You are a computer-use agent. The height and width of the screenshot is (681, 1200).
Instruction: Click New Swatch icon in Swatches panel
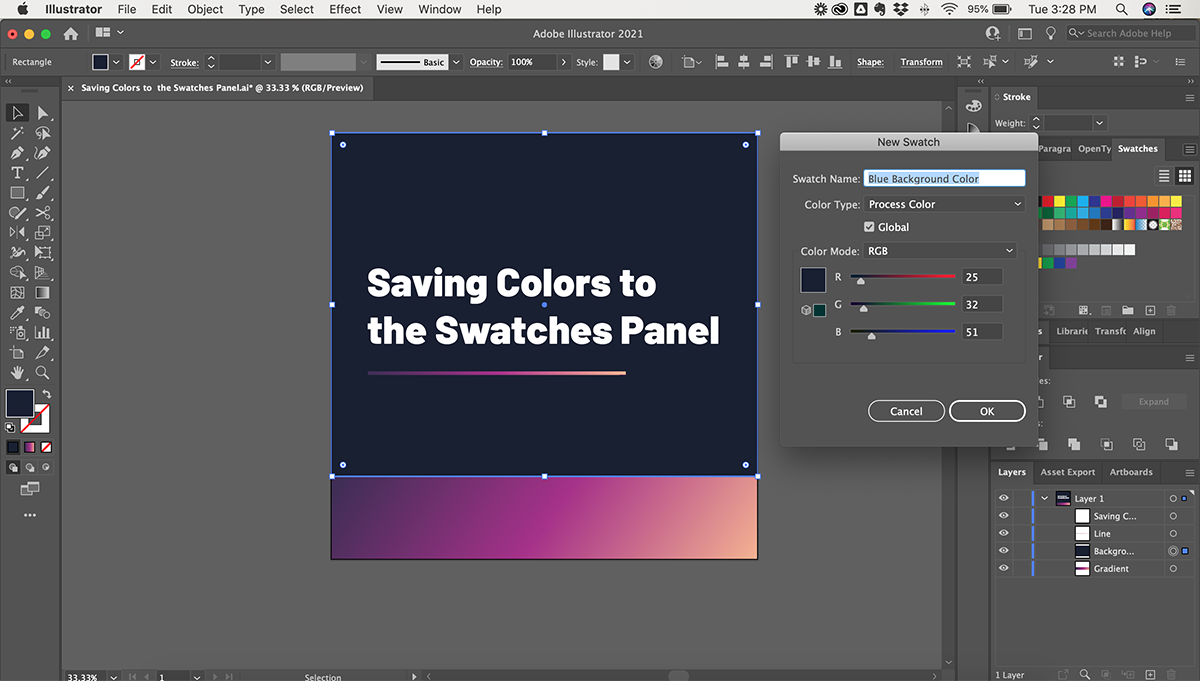(1150, 311)
